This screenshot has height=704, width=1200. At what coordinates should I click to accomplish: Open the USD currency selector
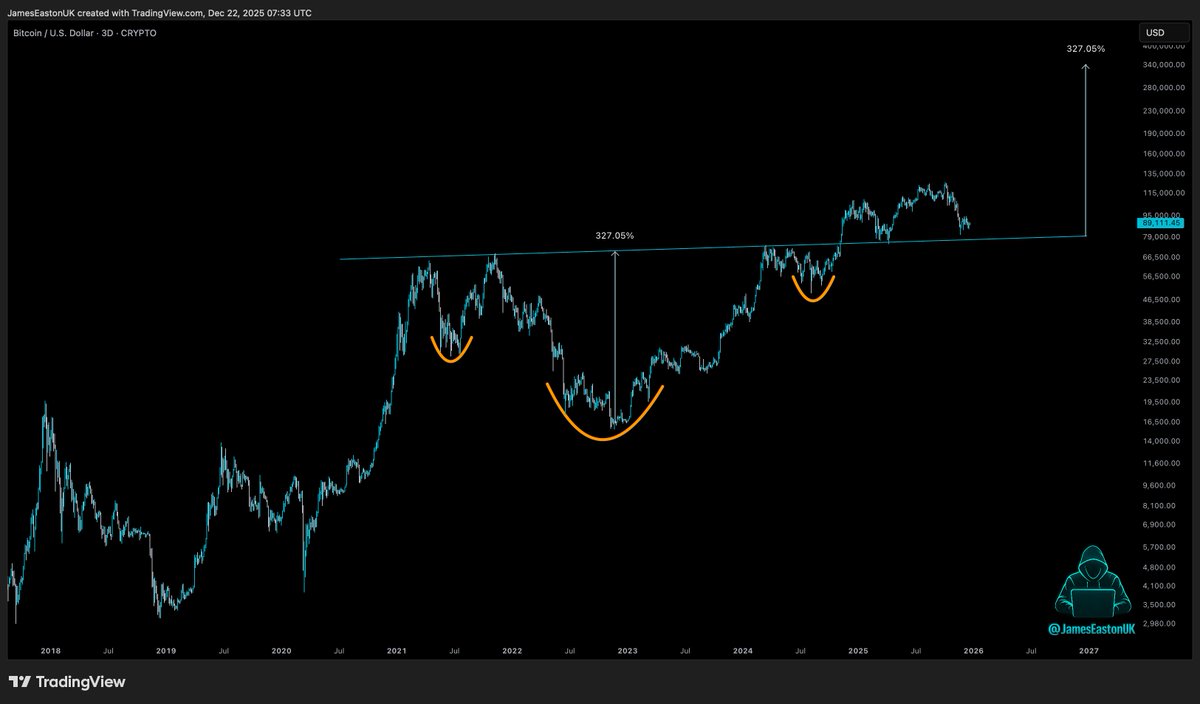(1165, 33)
